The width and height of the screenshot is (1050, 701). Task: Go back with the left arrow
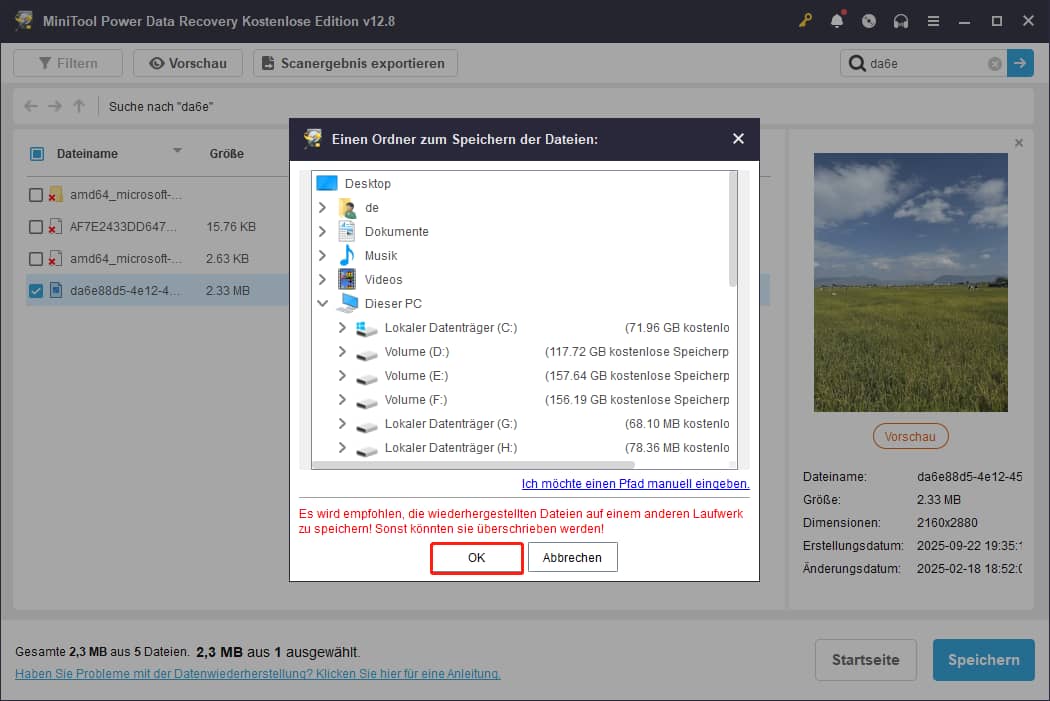click(31, 106)
